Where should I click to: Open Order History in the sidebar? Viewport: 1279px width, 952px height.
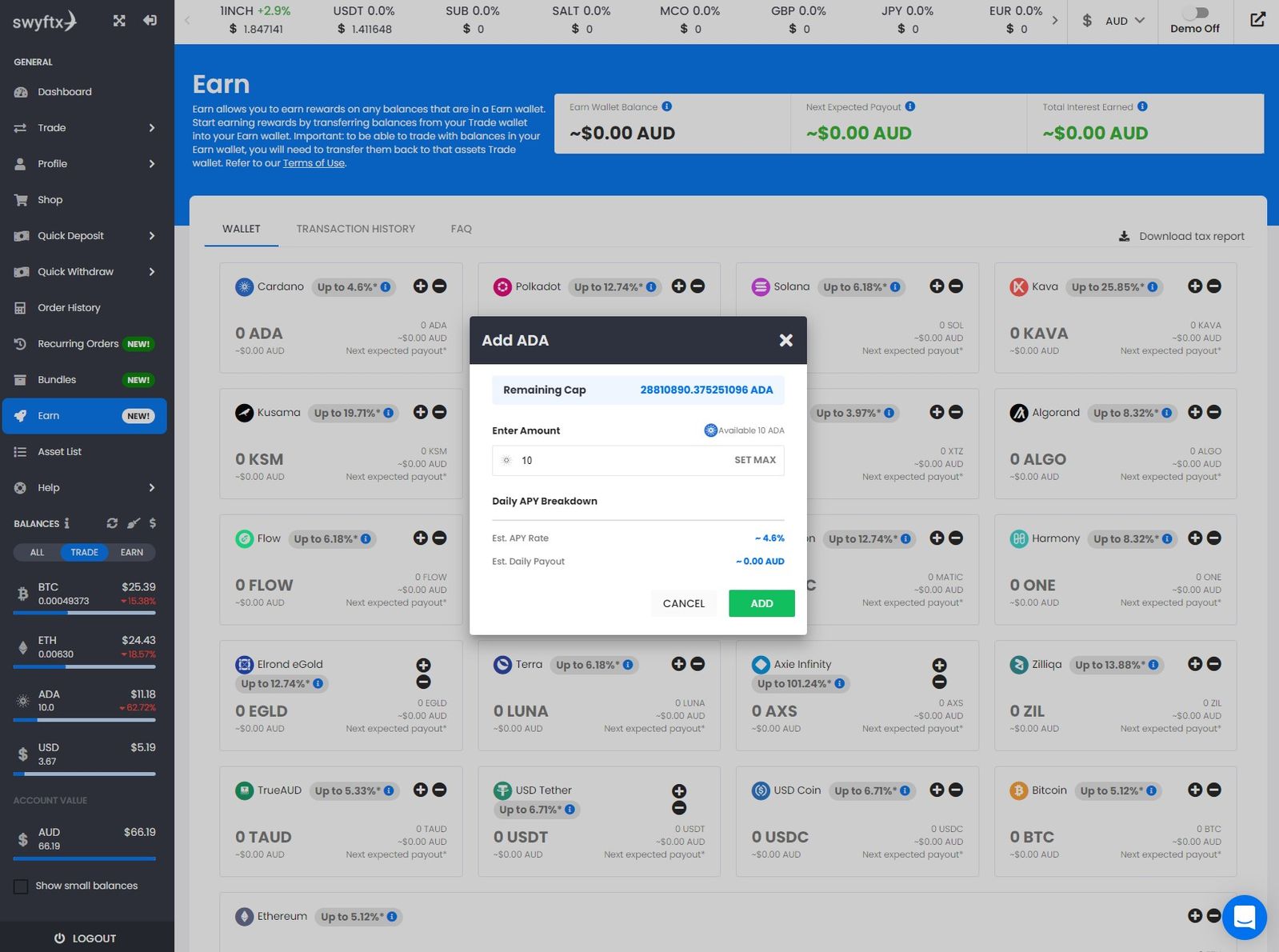pyautogui.click(x=87, y=308)
